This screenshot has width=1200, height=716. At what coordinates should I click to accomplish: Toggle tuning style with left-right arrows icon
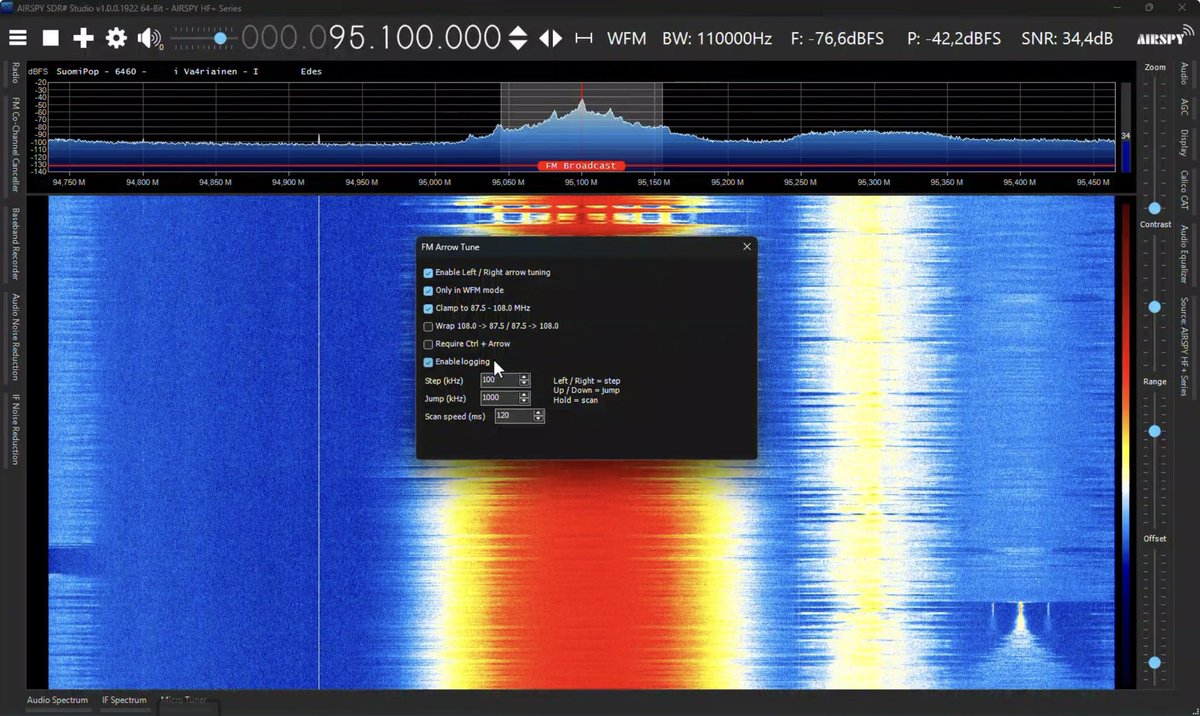coord(551,38)
